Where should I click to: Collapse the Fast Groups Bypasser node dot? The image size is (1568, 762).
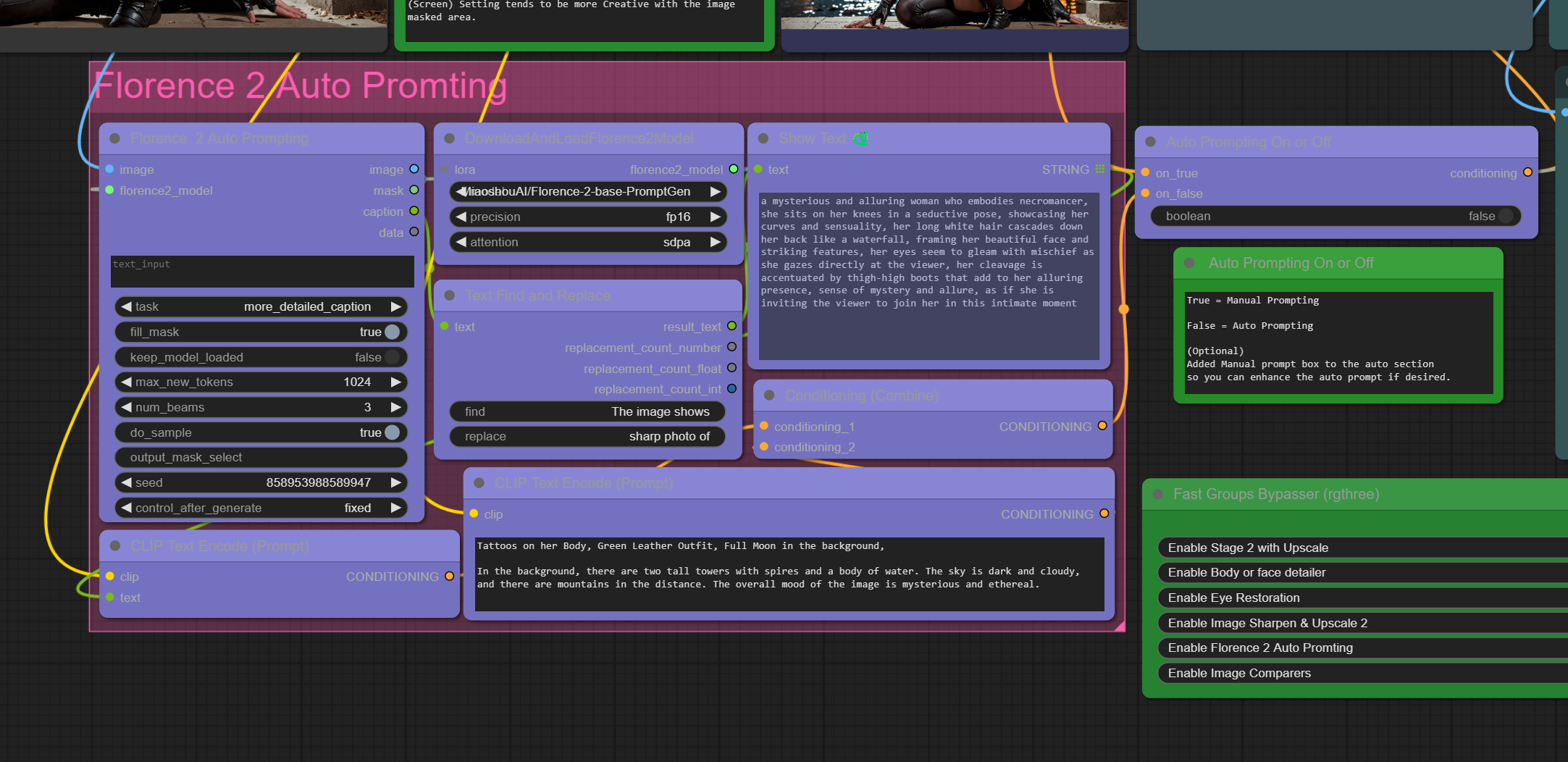click(x=1157, y=494)
